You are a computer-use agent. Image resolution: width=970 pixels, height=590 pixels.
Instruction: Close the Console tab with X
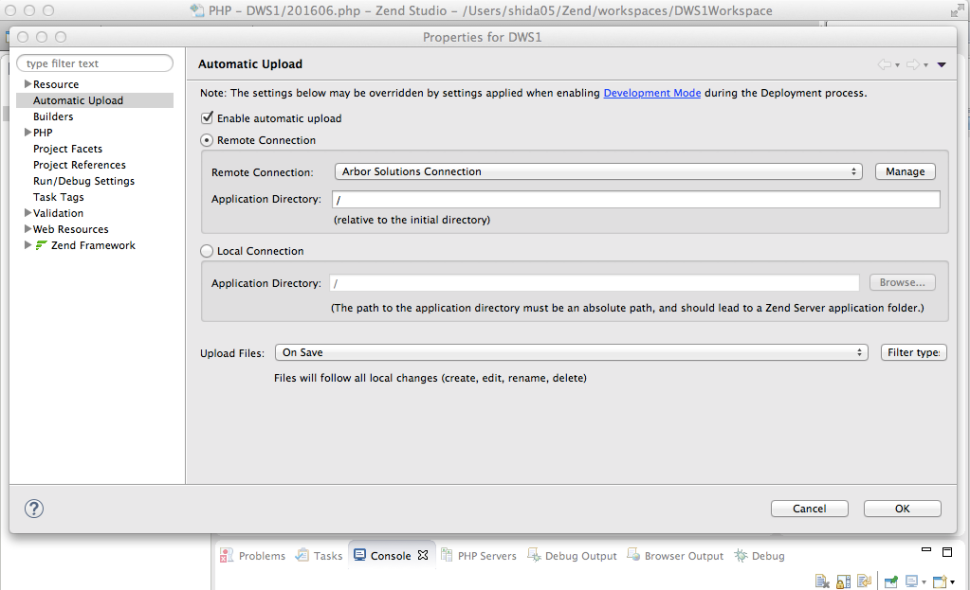(423, 555)
